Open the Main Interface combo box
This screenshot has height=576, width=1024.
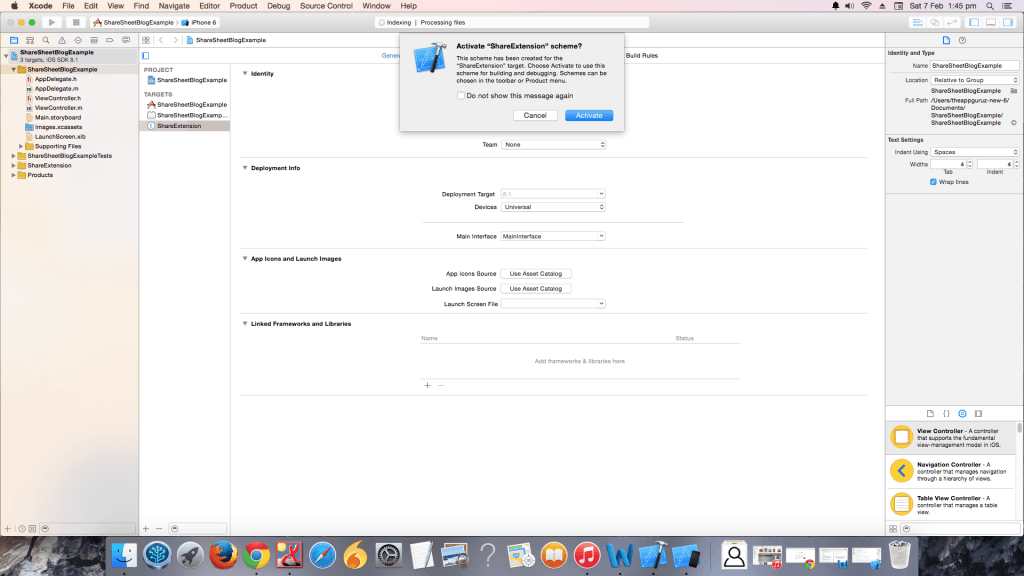(553, 236)
